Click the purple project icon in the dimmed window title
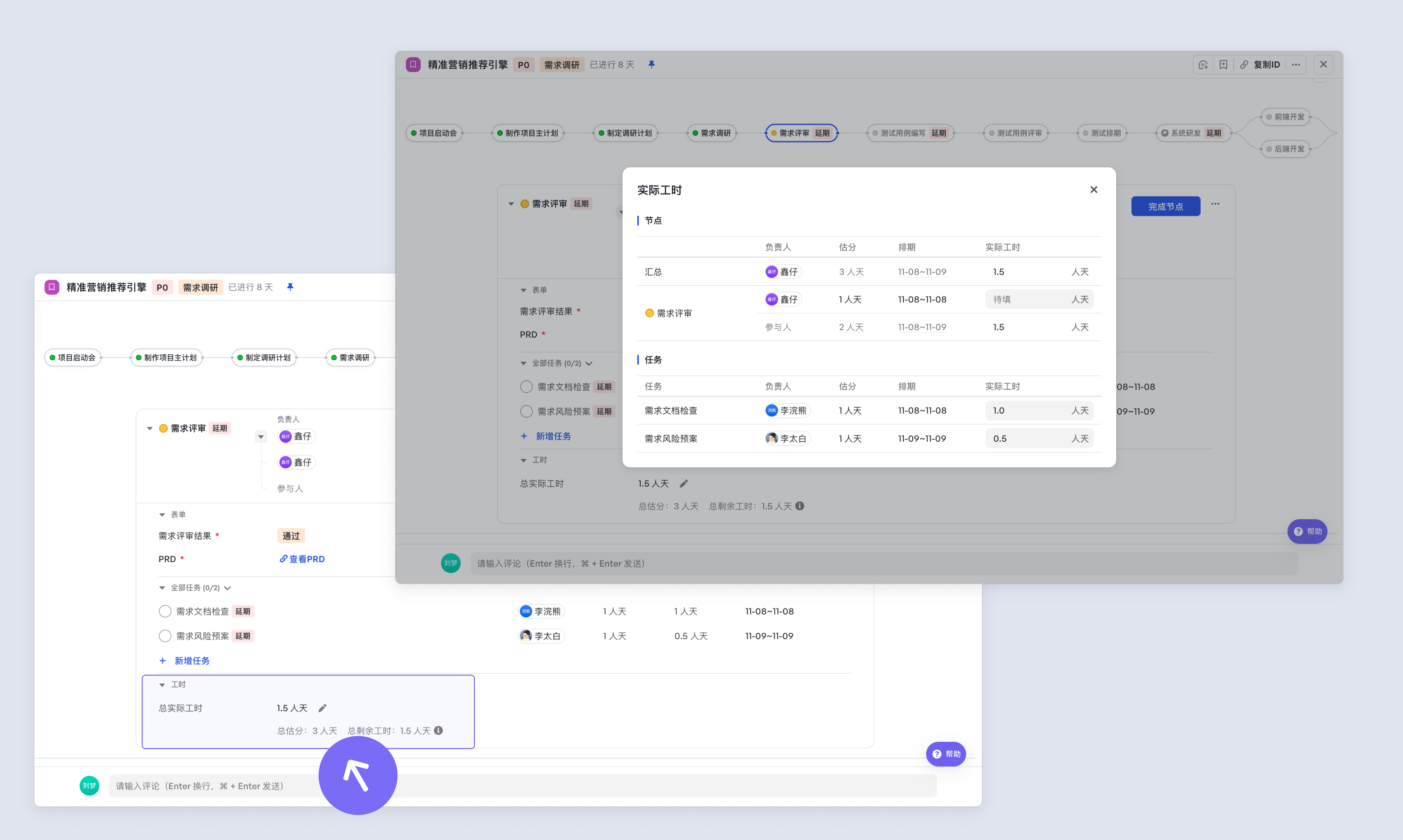 pyautogui.click(x=413, y=64)
